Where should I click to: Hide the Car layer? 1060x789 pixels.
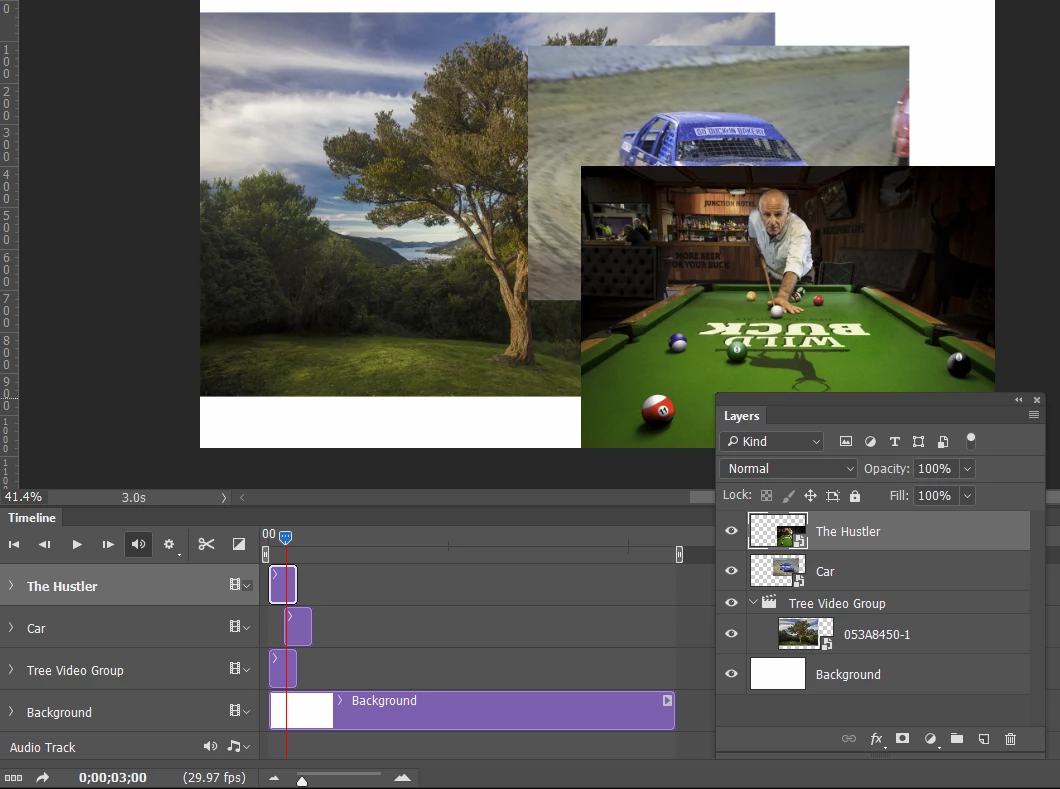731,571
